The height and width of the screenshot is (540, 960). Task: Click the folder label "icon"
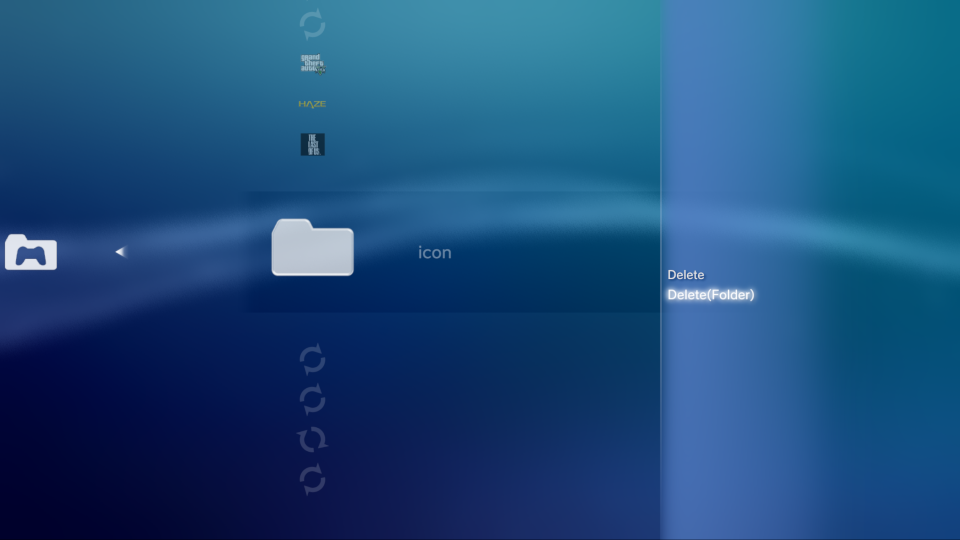tap(435, 252)
